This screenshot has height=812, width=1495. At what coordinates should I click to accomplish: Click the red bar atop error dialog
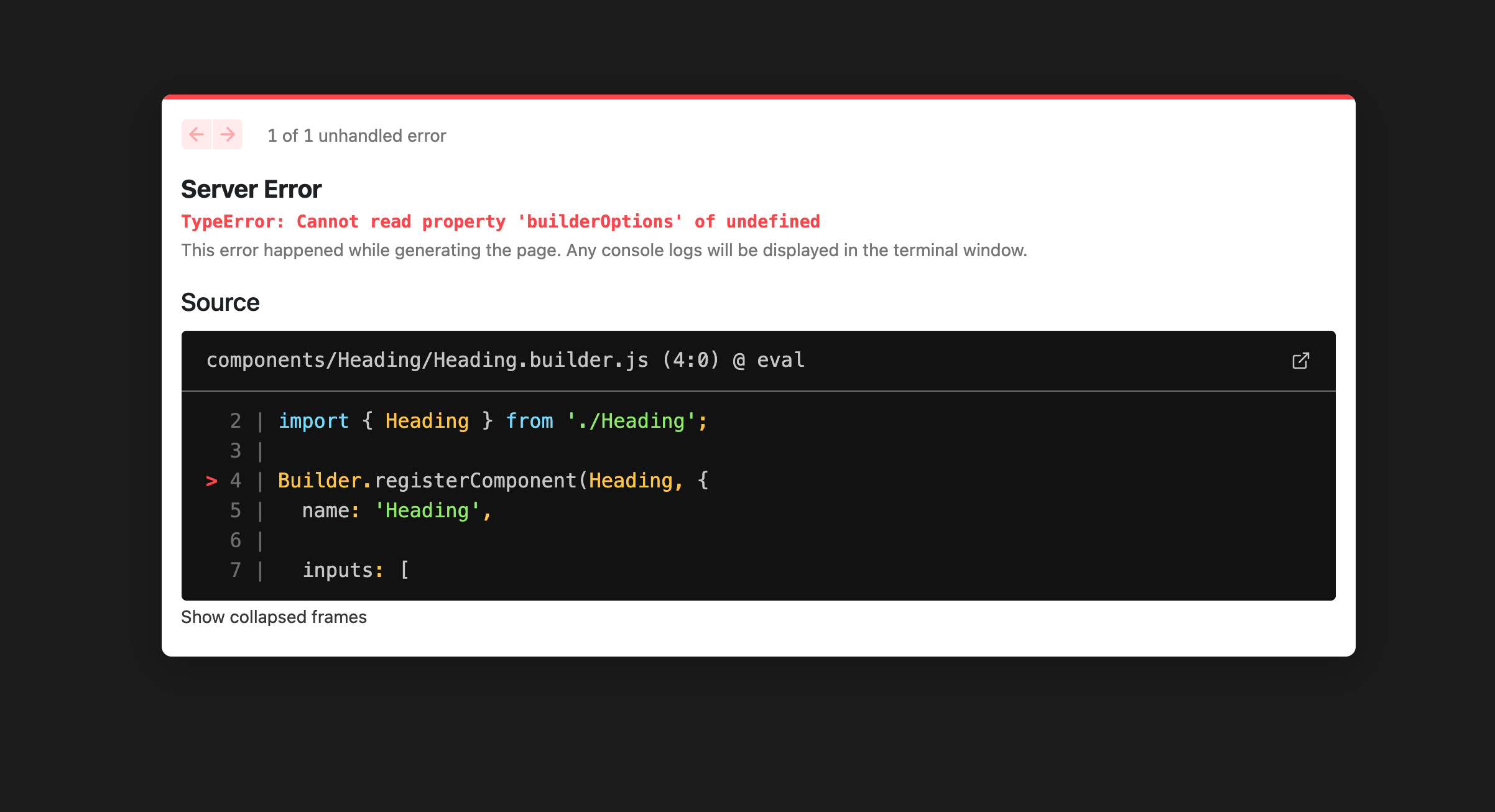point(759,96)
